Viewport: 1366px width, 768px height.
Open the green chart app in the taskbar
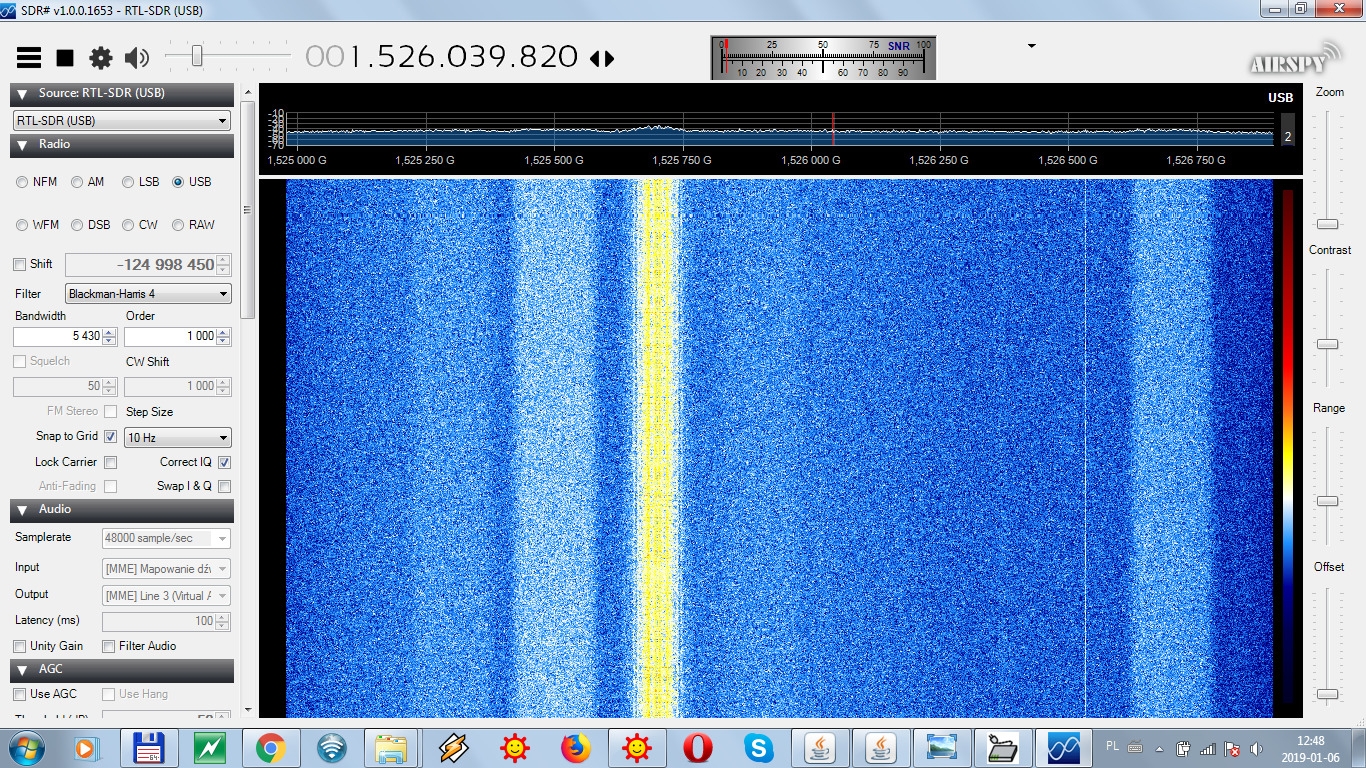(x=210, y=748)
